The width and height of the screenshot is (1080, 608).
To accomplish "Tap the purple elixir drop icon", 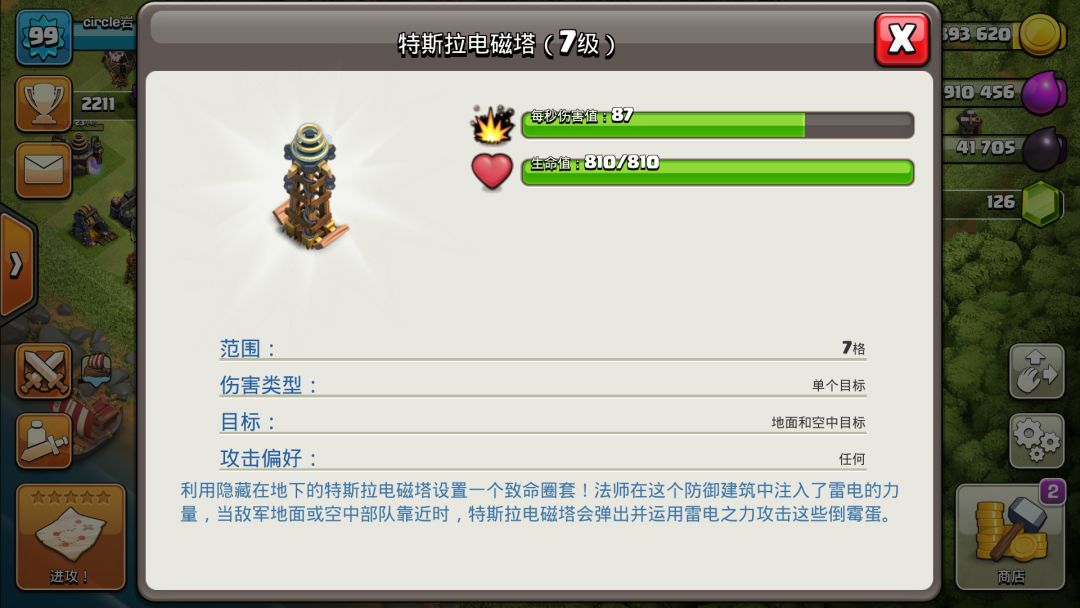I will [1042, 93].
